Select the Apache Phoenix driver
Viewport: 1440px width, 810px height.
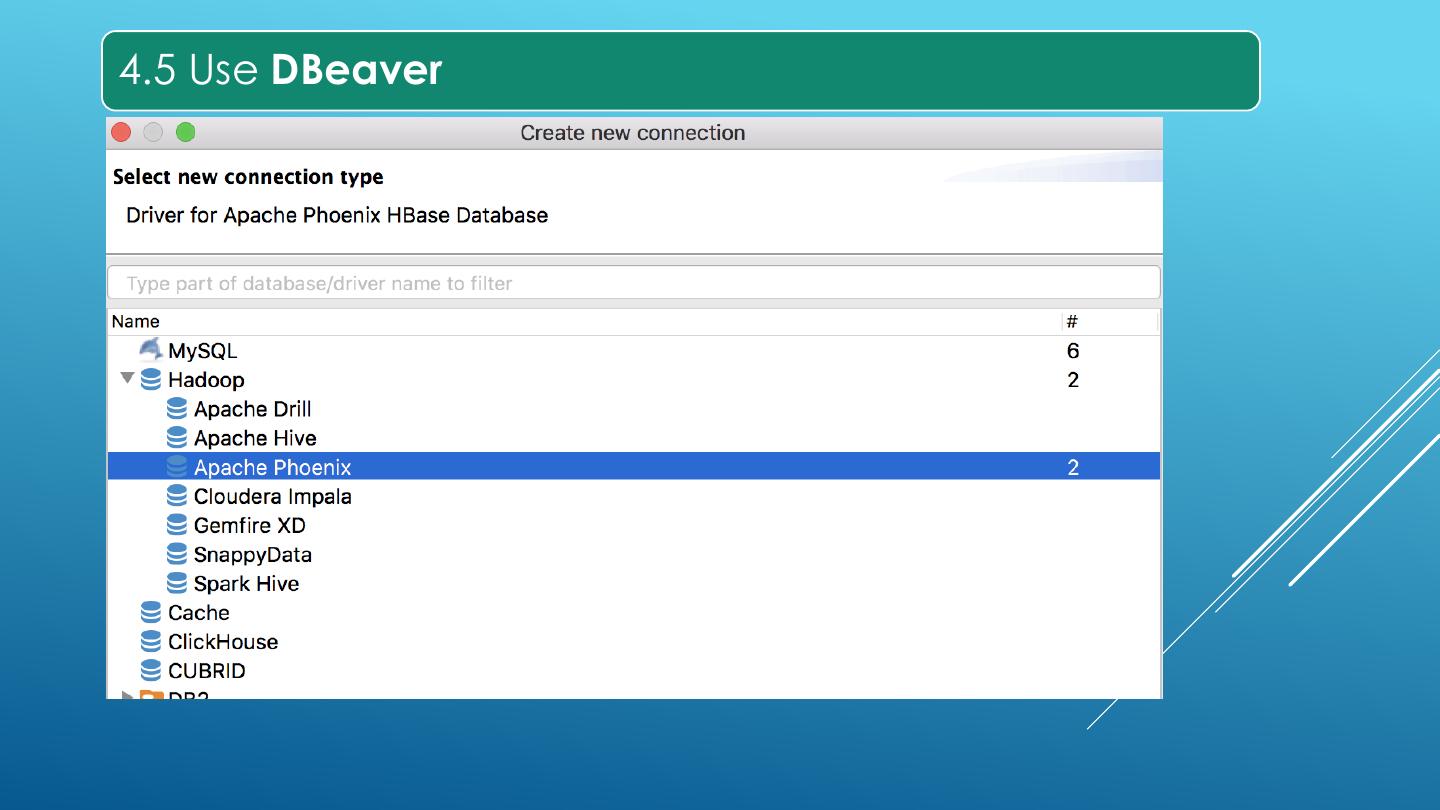click(272, 467)
